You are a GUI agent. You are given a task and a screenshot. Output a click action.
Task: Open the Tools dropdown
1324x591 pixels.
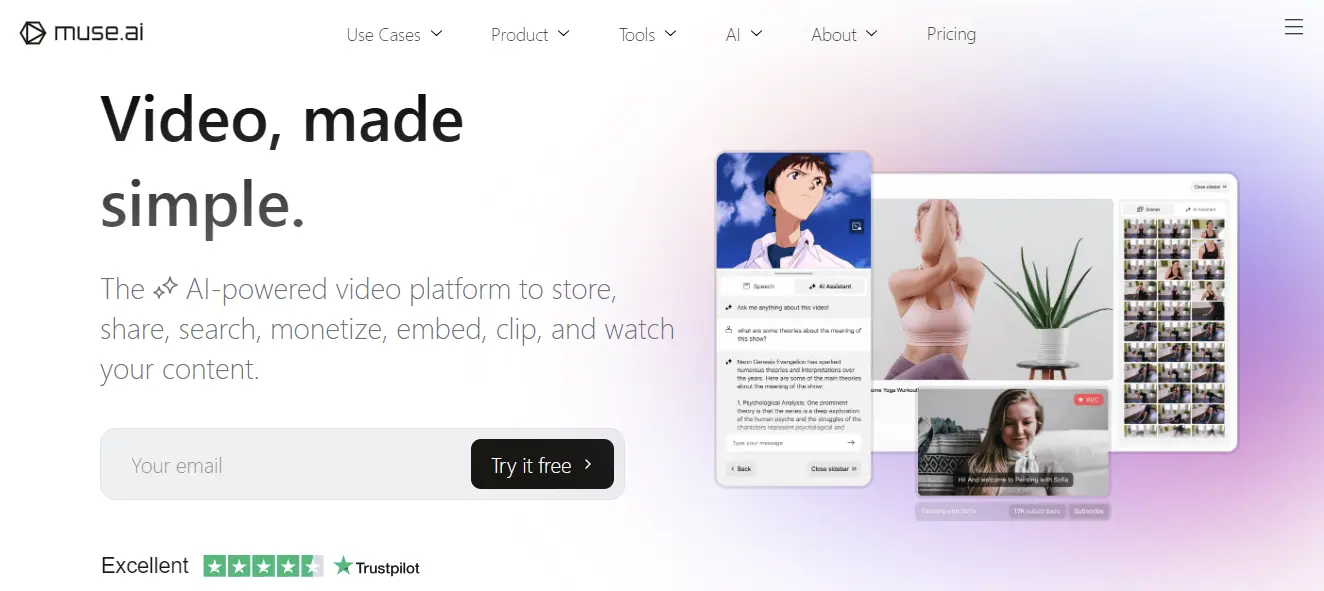coord(647,34)
